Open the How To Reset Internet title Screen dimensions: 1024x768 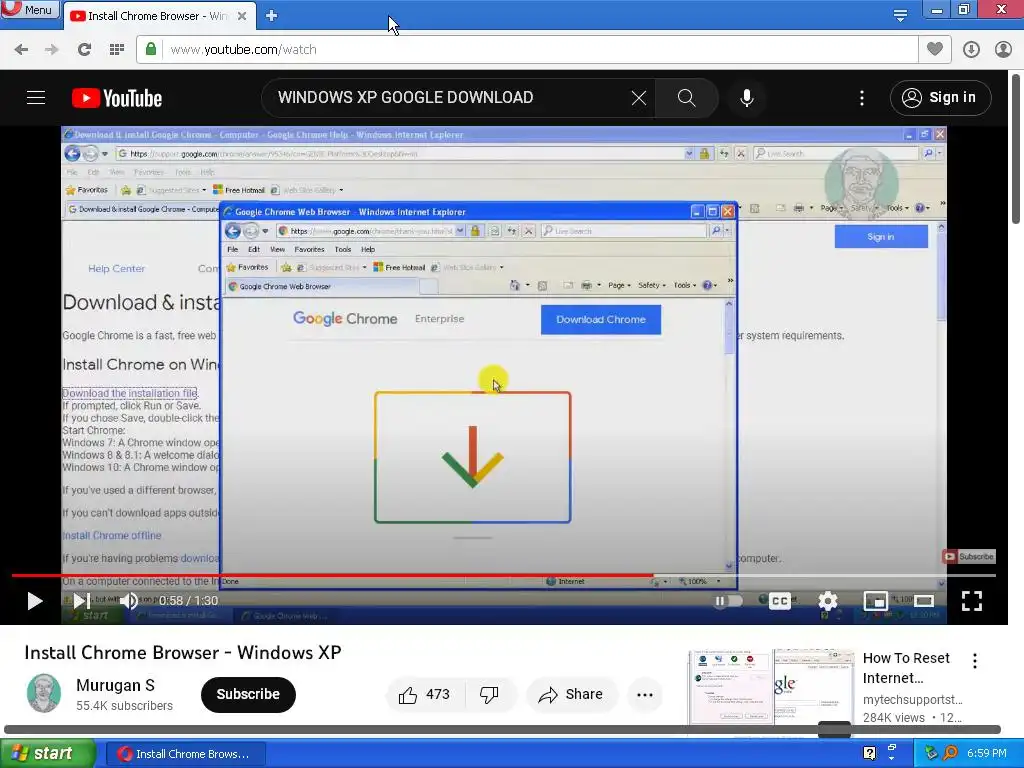(906, 668)
